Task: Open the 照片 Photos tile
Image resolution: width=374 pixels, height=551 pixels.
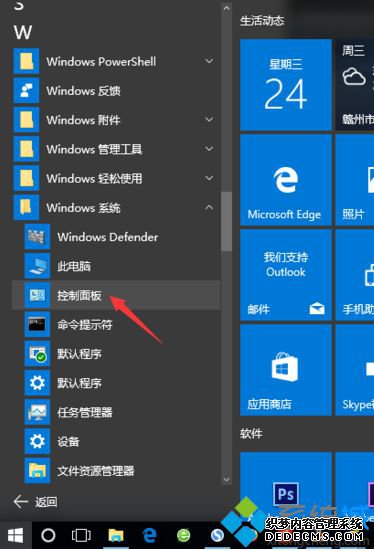Action: click(x=355, y=180)
